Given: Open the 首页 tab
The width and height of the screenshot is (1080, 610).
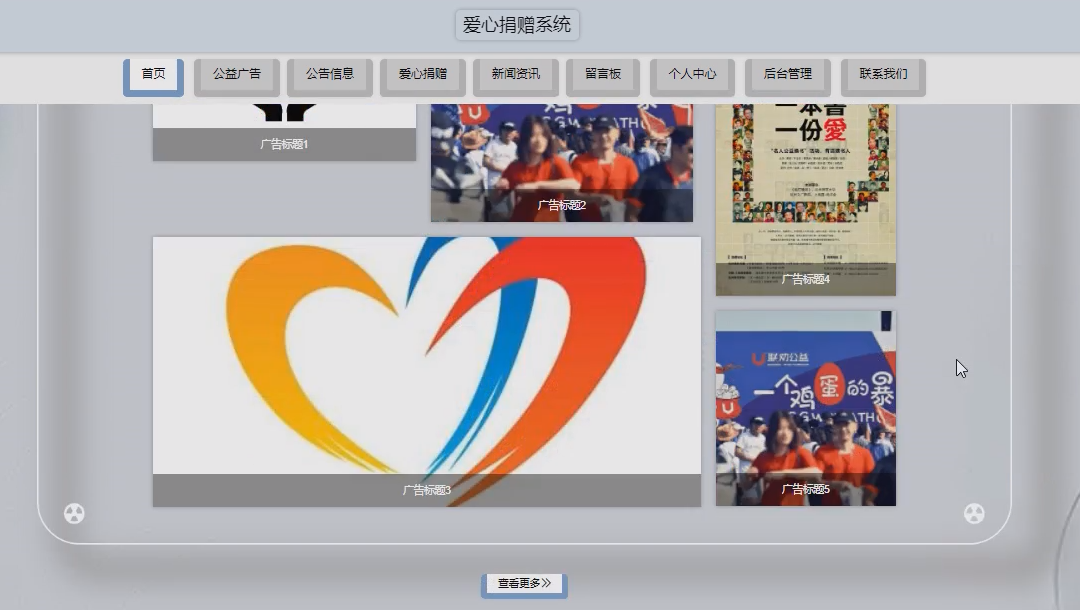Looking at the screenshot, I should click(154, 77).
